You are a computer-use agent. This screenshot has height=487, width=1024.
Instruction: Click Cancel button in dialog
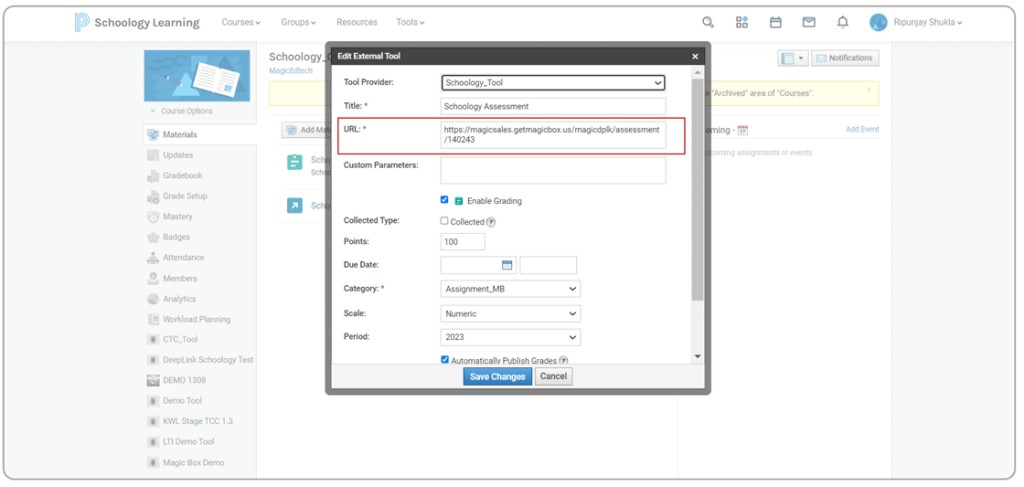pos(554,377)
